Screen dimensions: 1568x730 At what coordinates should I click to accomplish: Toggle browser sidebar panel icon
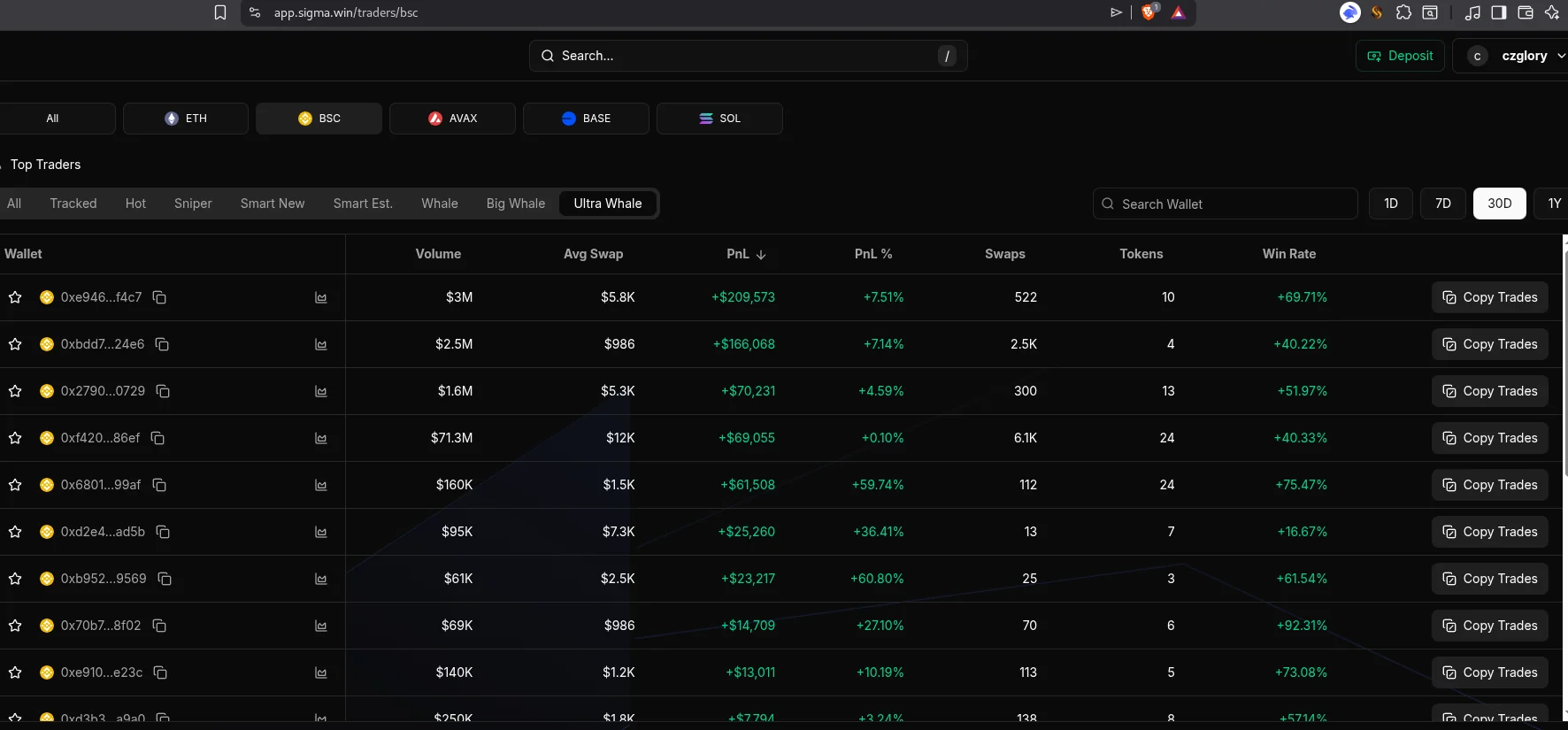click(1499, 12)
